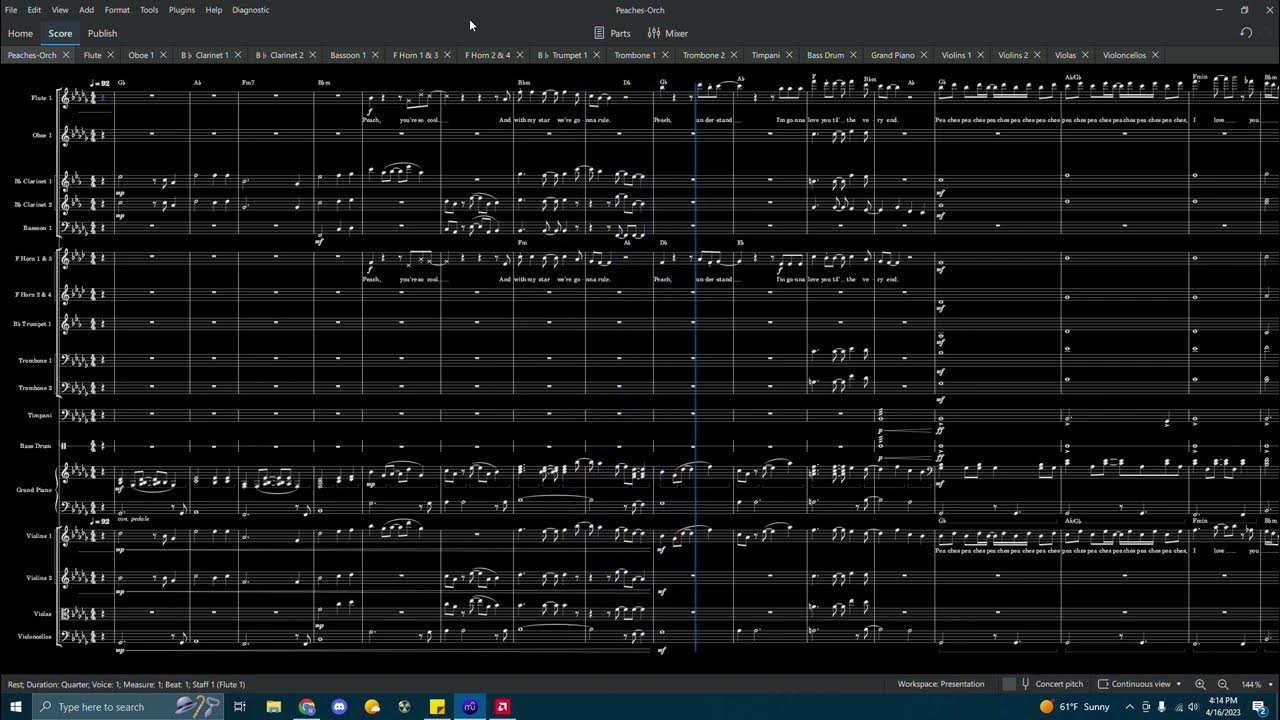Close the Timpani tab
This screenshot has height=720, width=1280.
[x=788, y=55]
